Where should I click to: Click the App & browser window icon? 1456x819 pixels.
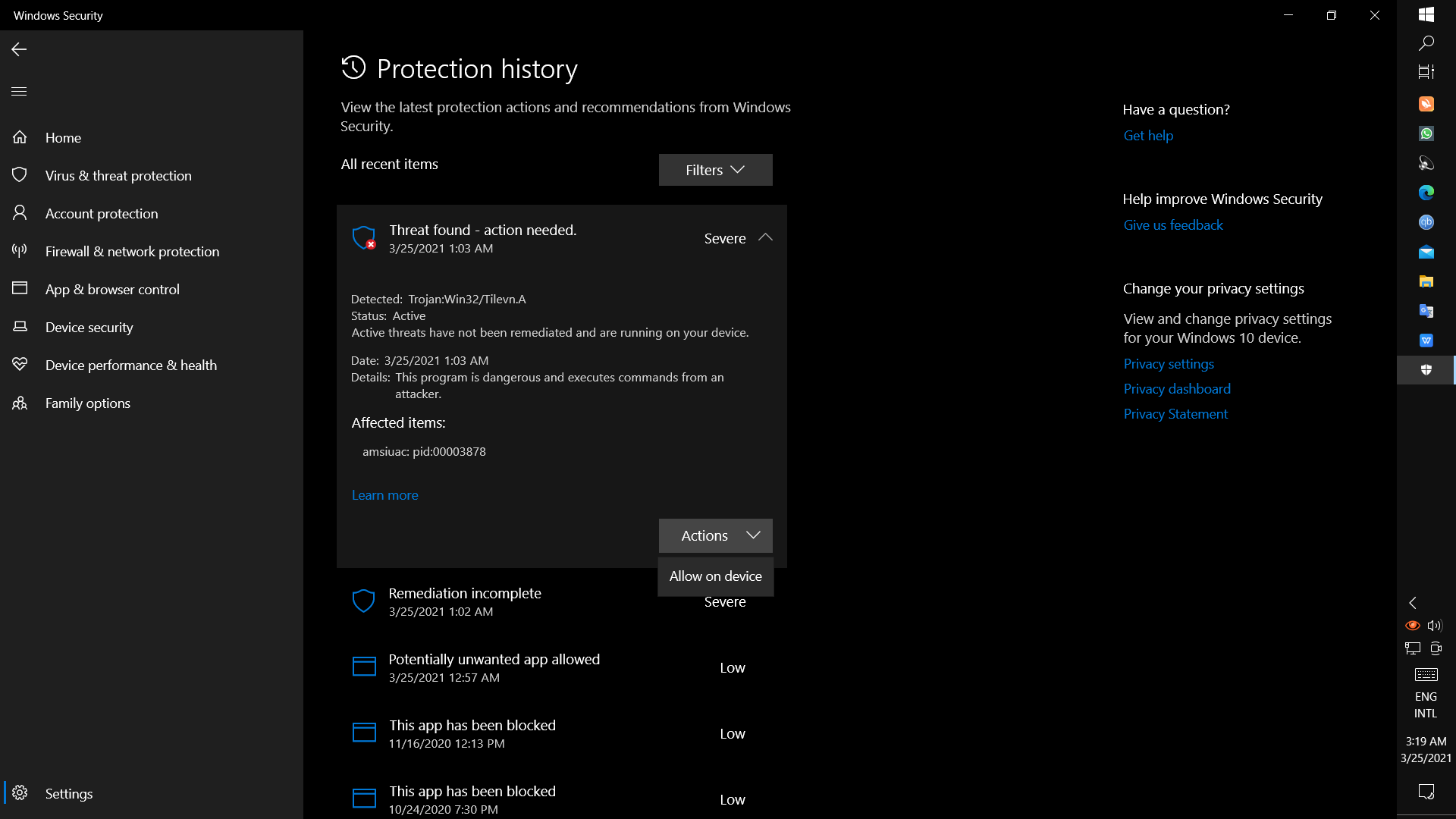[20, 288]
